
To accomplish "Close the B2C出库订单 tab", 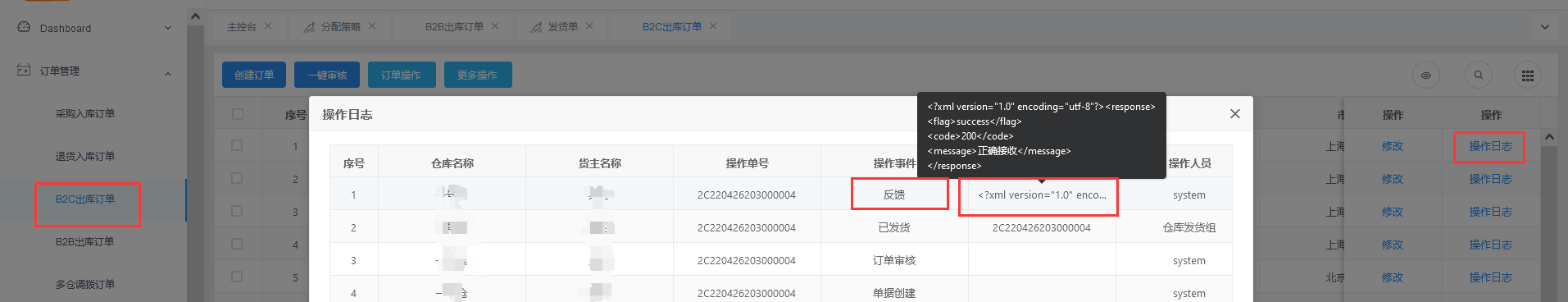I will point(713,26).
